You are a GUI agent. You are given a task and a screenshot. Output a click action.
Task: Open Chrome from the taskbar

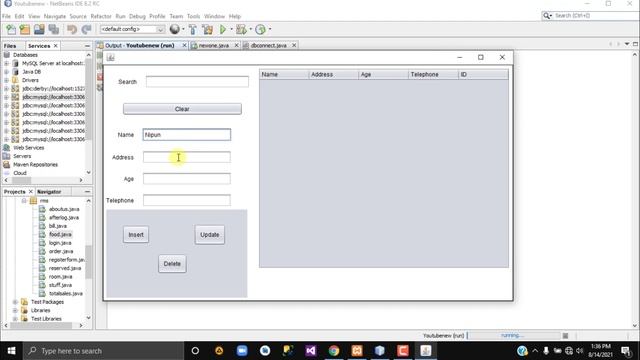tap(334, 351)
